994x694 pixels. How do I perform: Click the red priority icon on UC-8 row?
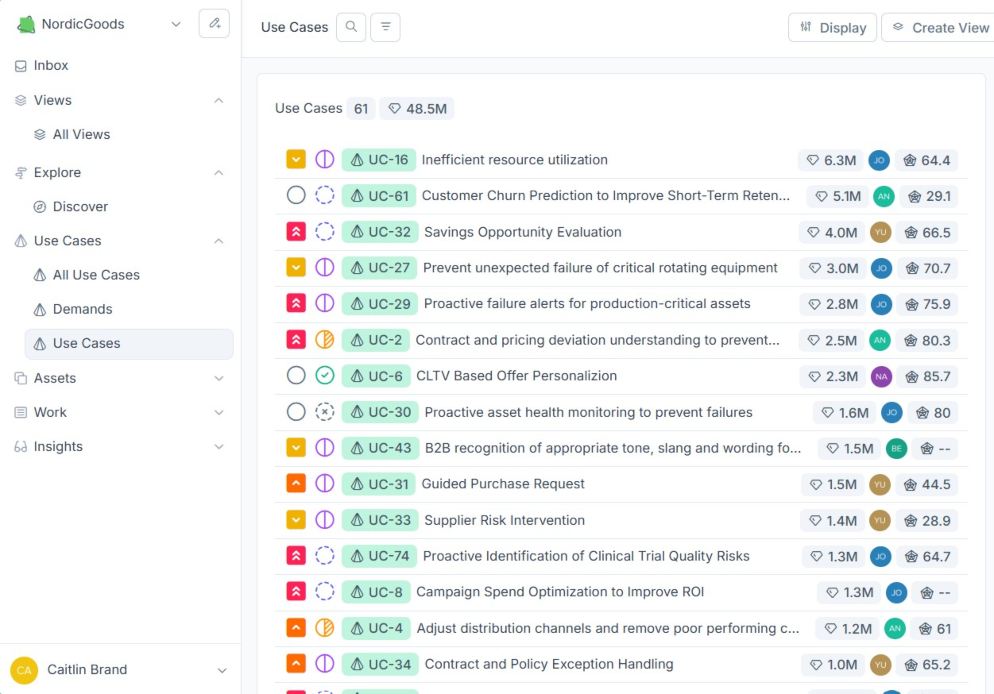(x=296, y=591)
